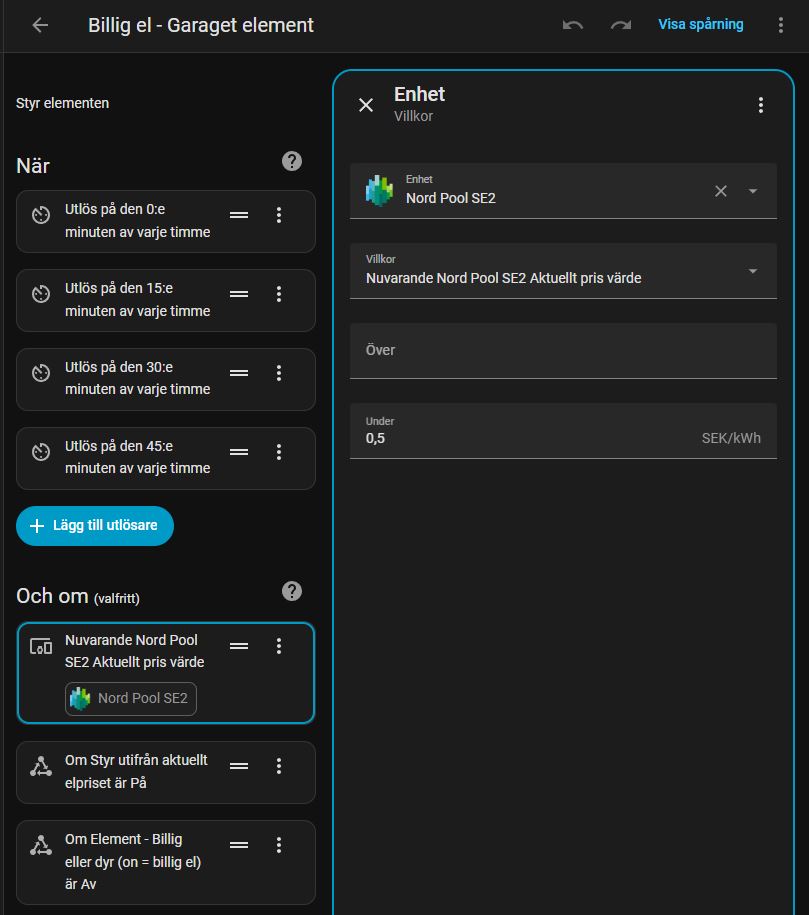Click help icon next to När
This screenshot has height=915, width=809.
point(292,161)
